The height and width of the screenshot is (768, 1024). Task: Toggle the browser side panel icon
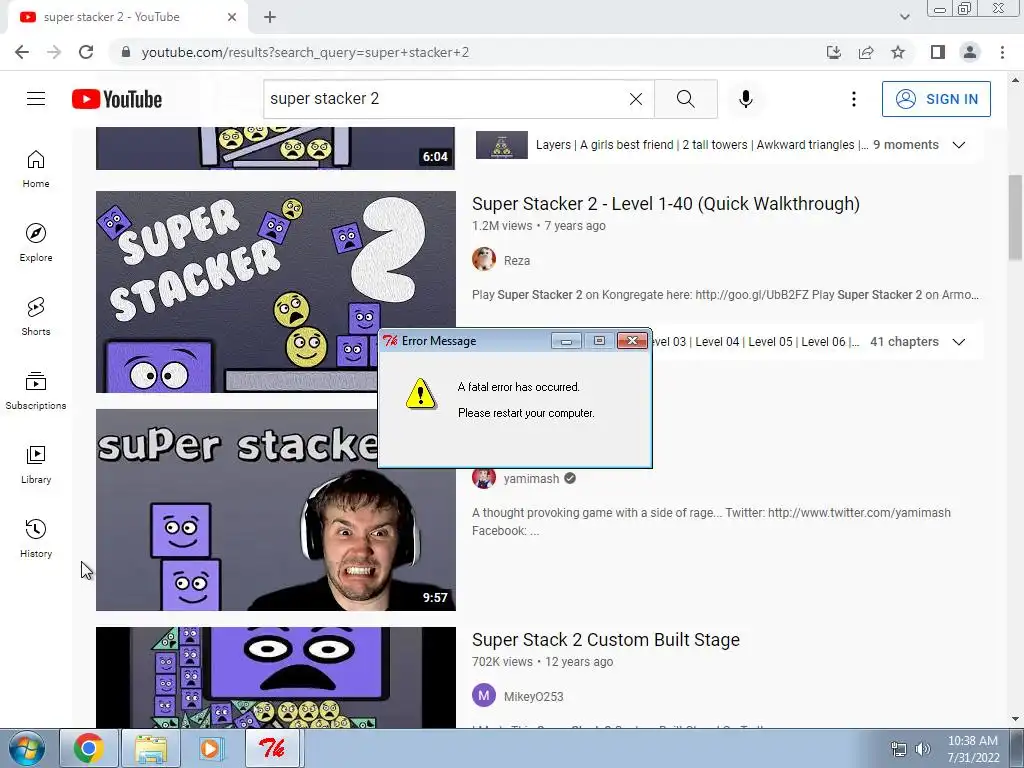point(938,52)
